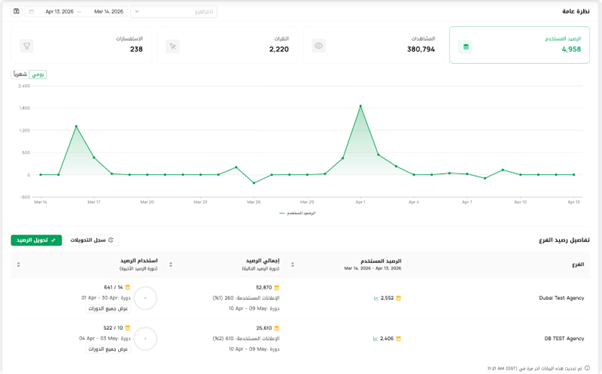Select the النقرات 2,220 metric card
Viewport: 602px width, 374px height.
pos(227,45)
